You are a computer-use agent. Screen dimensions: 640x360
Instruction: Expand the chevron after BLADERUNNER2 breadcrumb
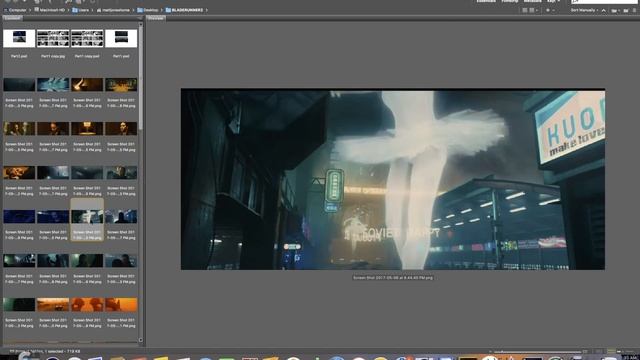207,10
